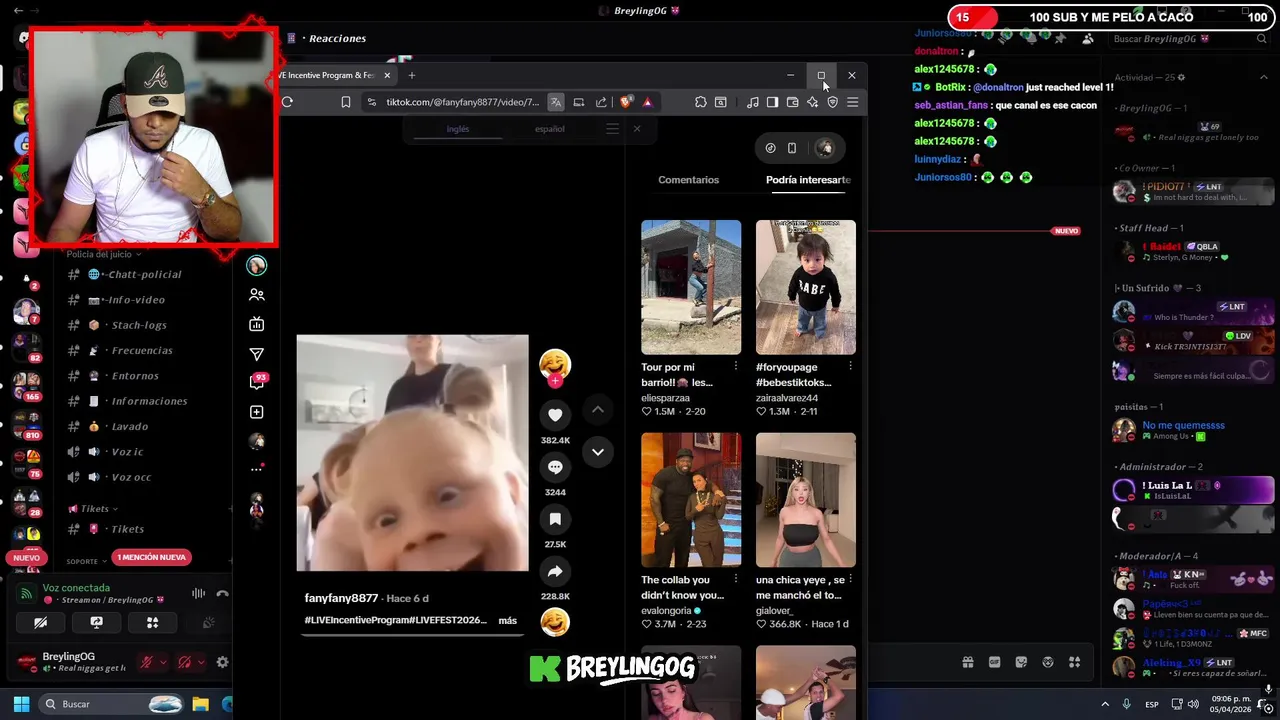1280x720 pixels.
Task: Open the #foryoupage baby video thumbnail
Action: click(x=806, y=287)
